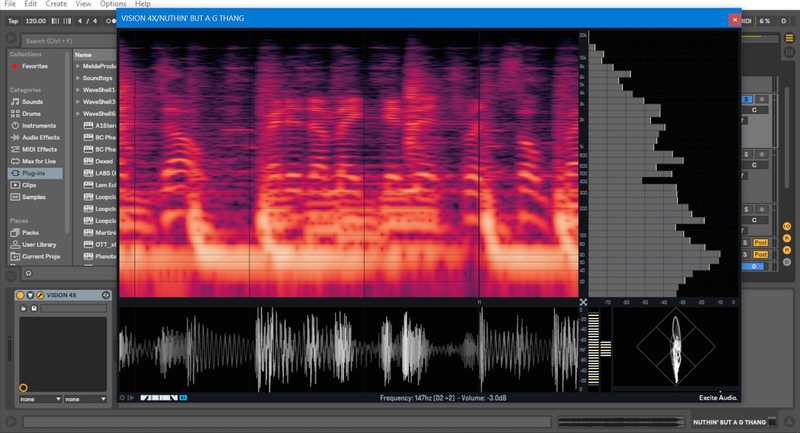Open the Audio Effects category
The width and height of the screenshot is (800, 433).
16,137
